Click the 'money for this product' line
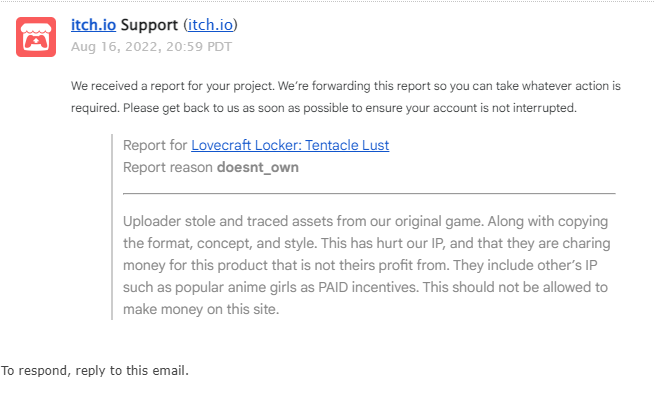The width and height of the screenshot is (654, 398). [360, 265]
